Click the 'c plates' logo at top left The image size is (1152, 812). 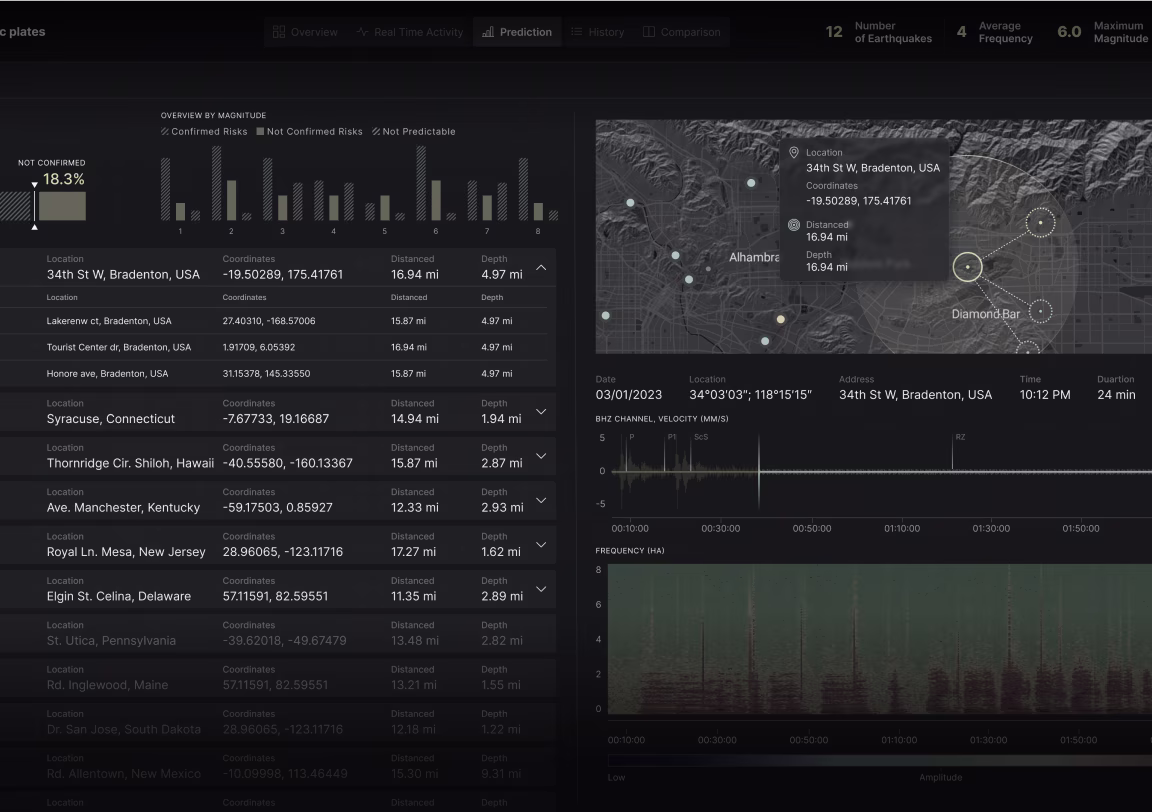pyautogui.click(x=24, y=31)
